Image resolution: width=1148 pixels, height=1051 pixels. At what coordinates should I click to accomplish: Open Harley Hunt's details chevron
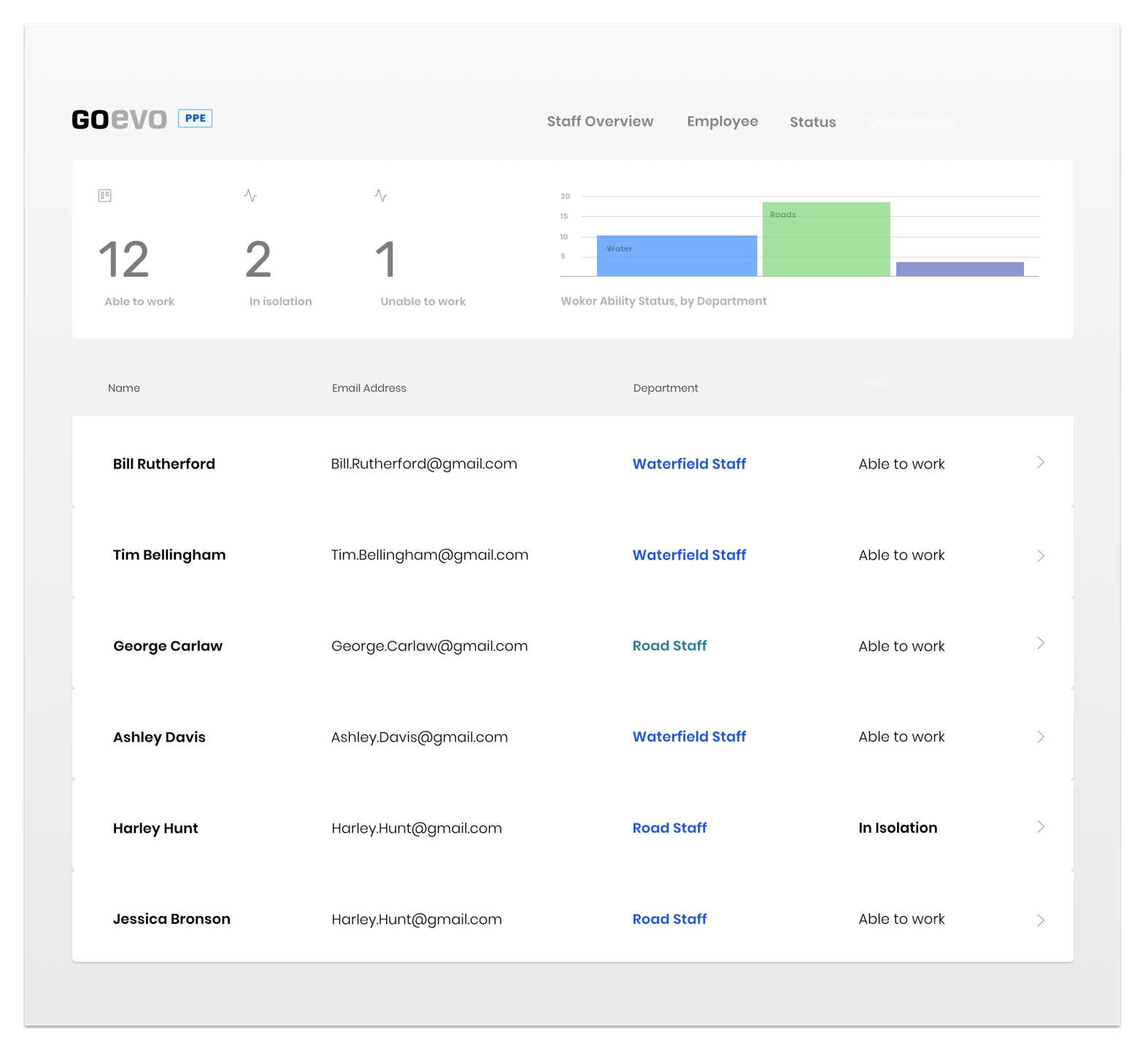pyautogui.click(x=1041, y=826)
